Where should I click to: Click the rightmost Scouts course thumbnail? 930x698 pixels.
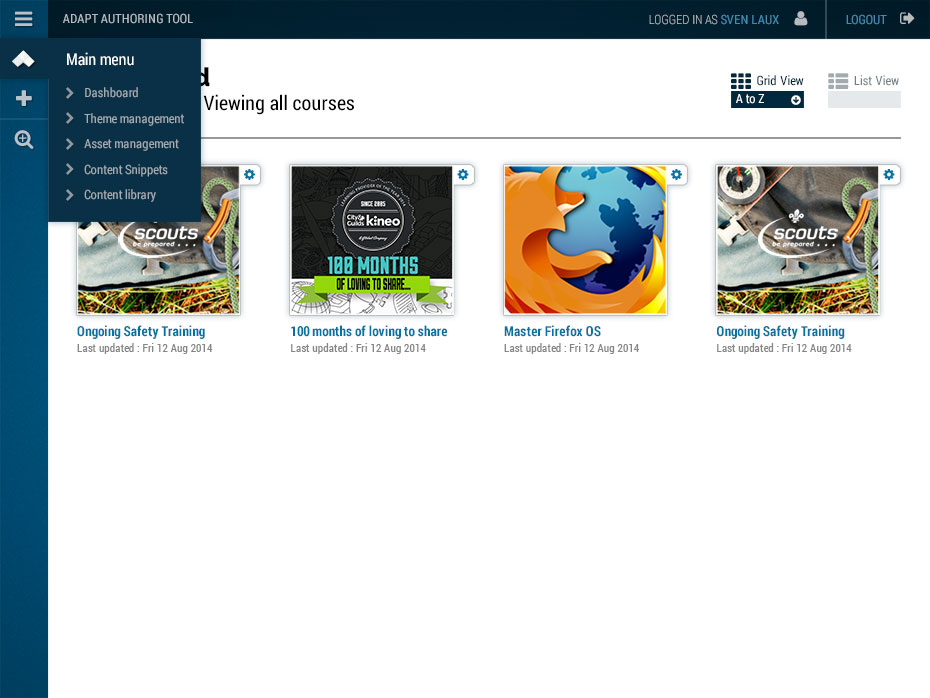click(798, 240)
